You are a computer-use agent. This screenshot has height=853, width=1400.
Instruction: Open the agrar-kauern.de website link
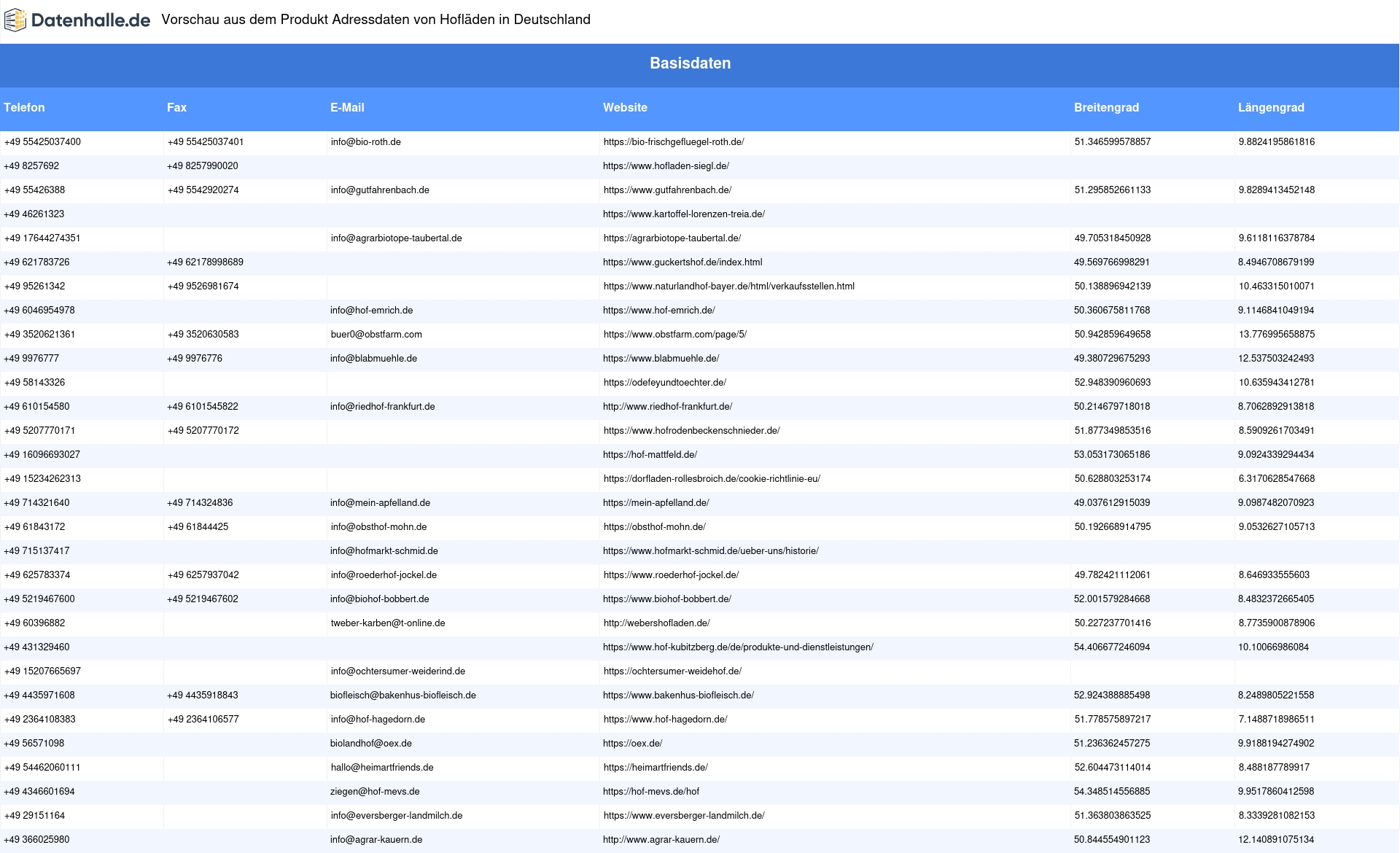pyautogui.click(x=661, y=840)
